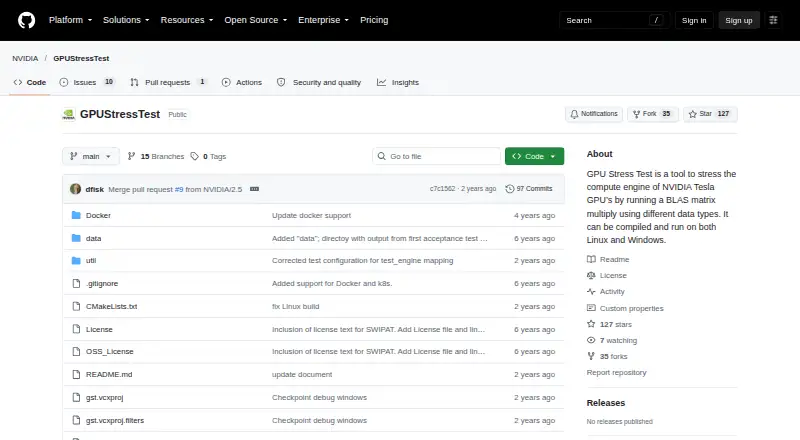Click the GPUStressTest breadcrumb link

81,58
